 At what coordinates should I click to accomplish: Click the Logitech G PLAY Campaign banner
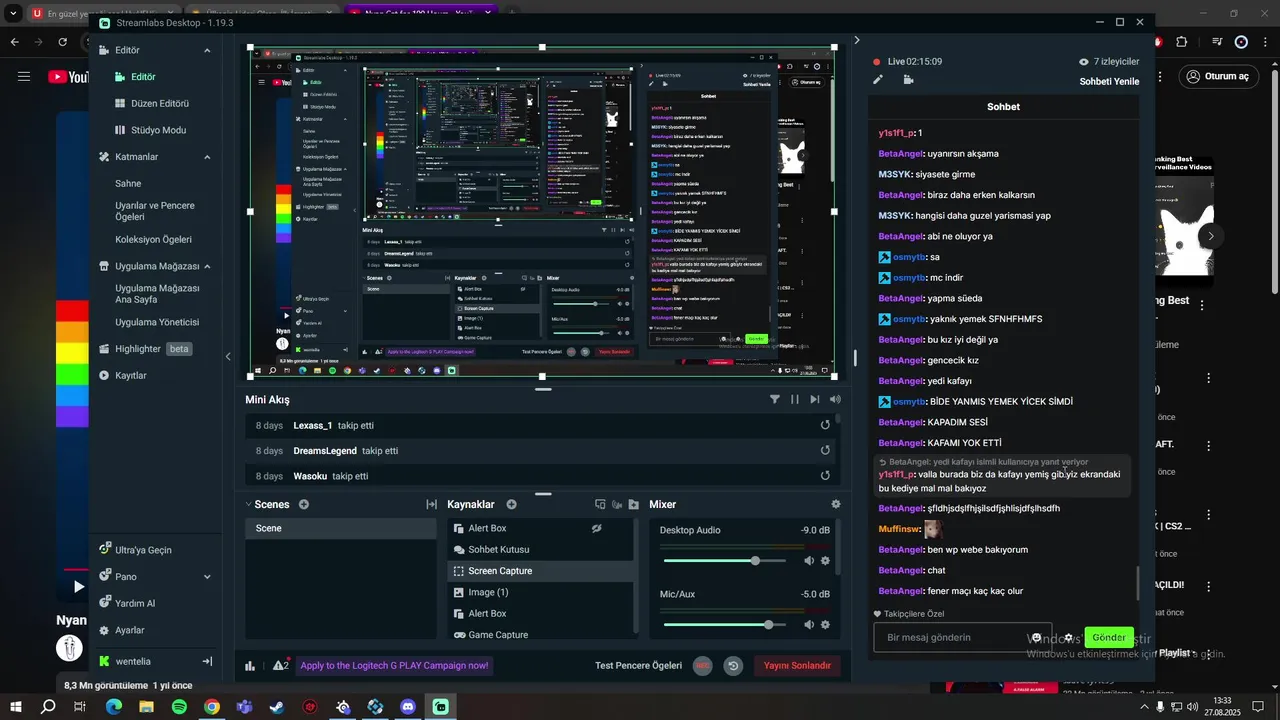pos(394,665)
